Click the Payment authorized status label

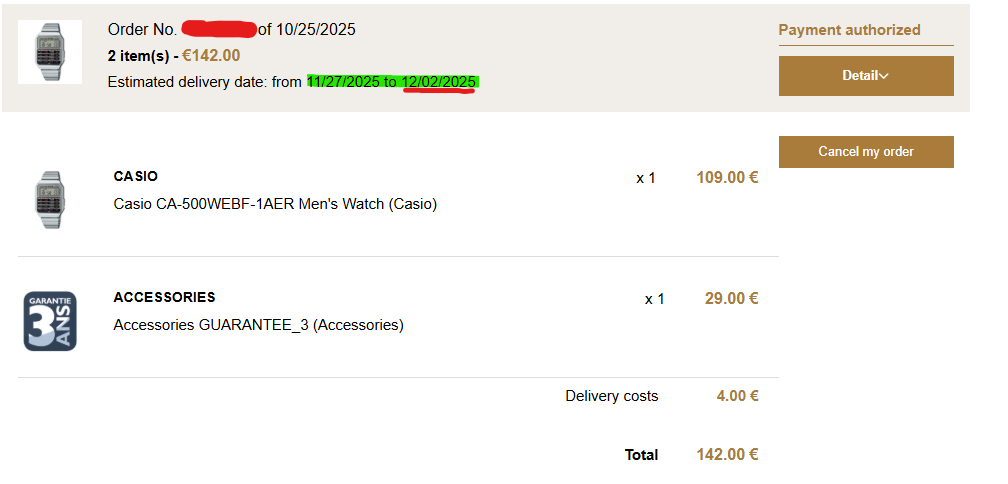point(849,30)
